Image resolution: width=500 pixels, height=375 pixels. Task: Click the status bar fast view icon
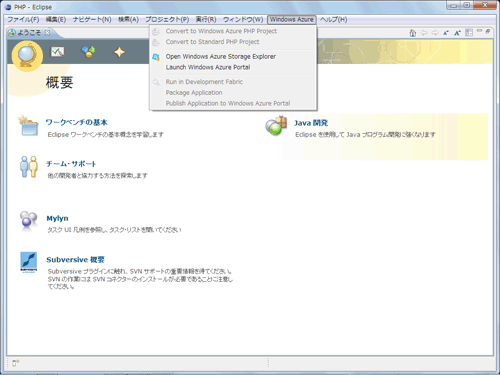(x=16, y=362)
